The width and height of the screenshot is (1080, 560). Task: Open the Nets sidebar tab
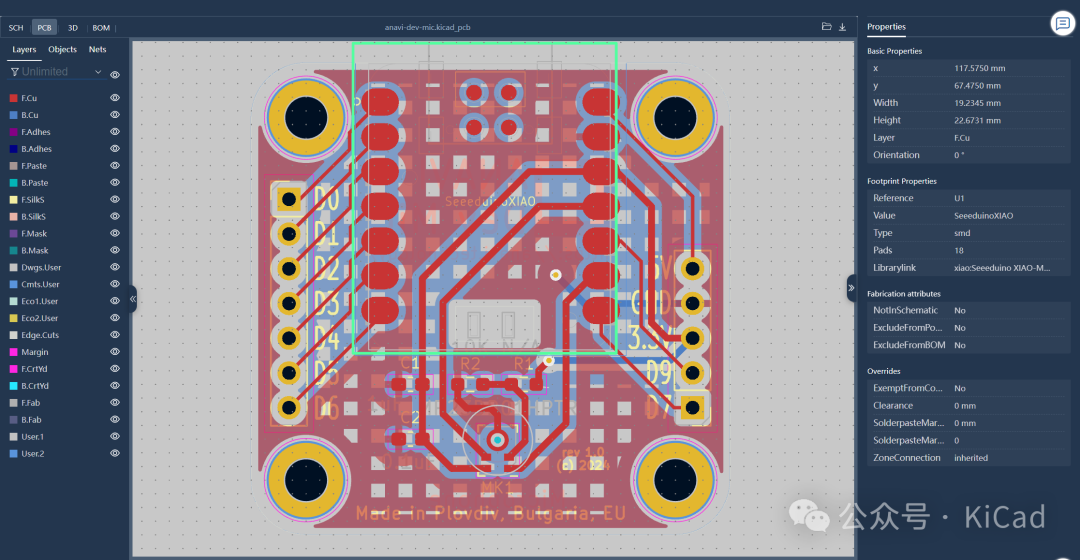tap(97, 50)
